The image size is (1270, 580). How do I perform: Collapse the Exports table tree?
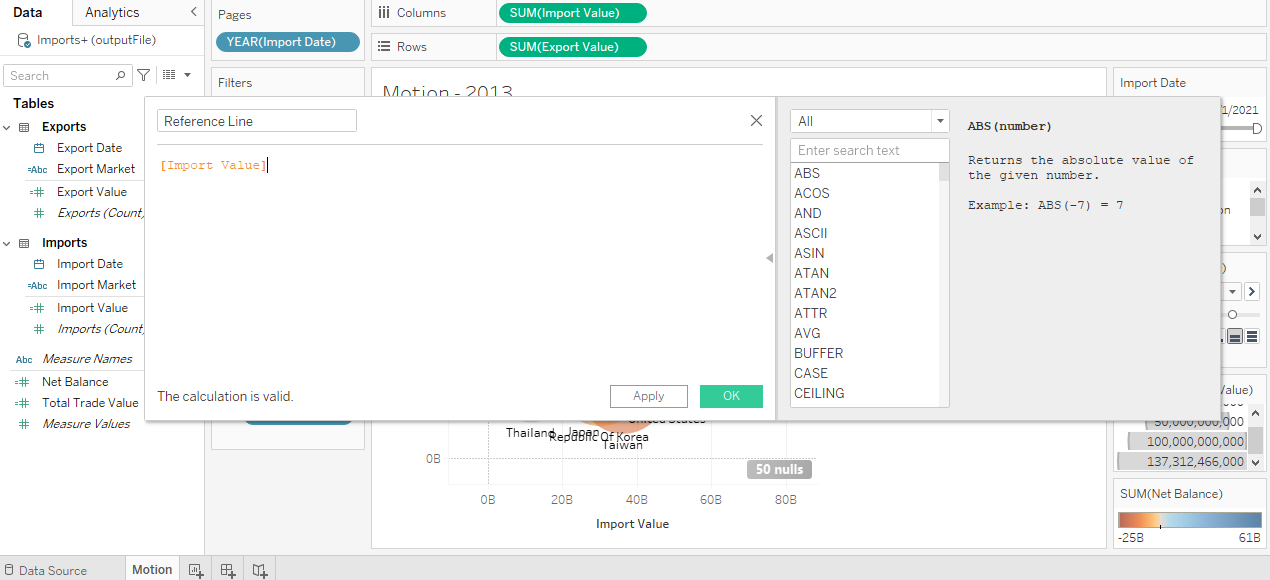[x=8, y=127]
